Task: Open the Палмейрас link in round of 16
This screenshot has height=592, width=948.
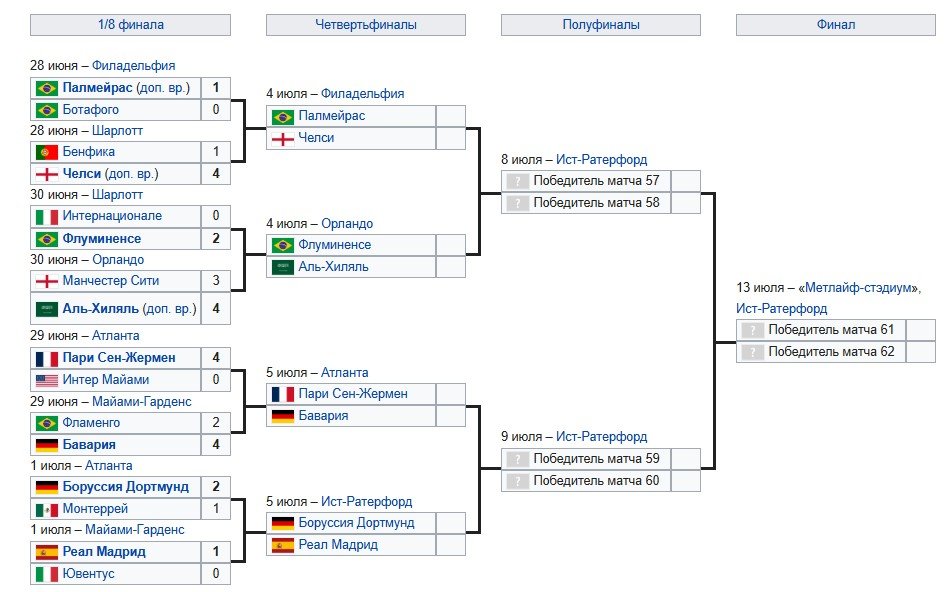Action: 97,88
